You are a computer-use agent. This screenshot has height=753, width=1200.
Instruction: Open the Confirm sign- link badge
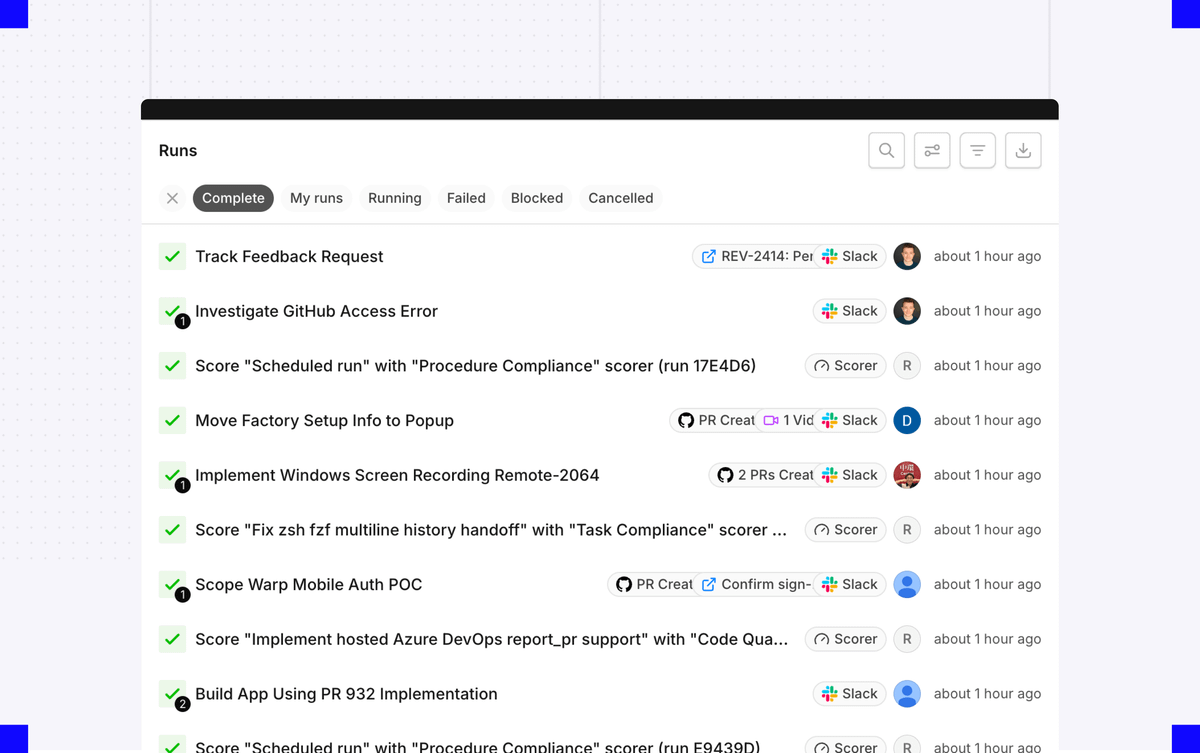(x=755, y=584)
